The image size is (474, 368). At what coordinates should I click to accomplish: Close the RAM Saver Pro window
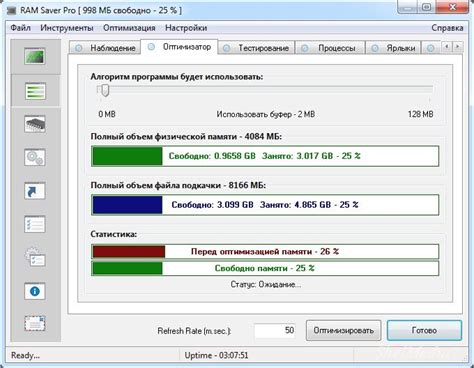coord(452,7)
